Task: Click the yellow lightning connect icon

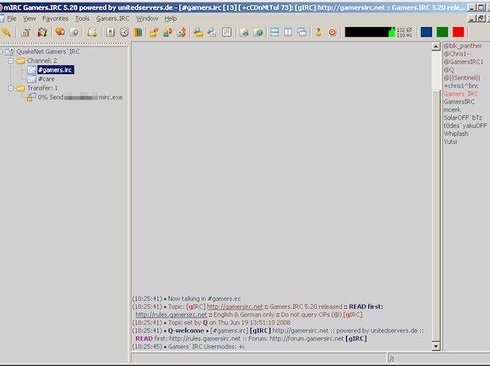Action: point(6,32)
